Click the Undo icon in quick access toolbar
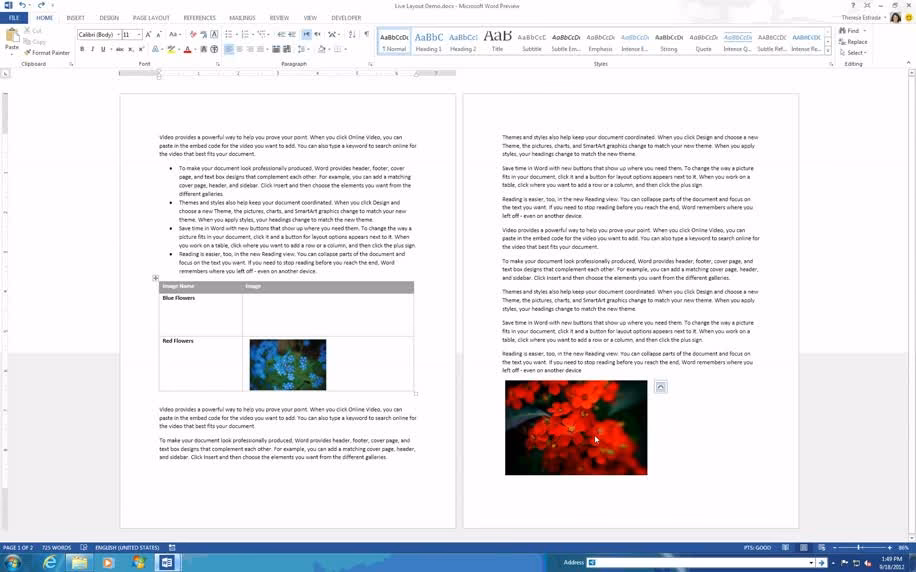Image resolution: width=916 pixels, height=572 pixels. 22,5
